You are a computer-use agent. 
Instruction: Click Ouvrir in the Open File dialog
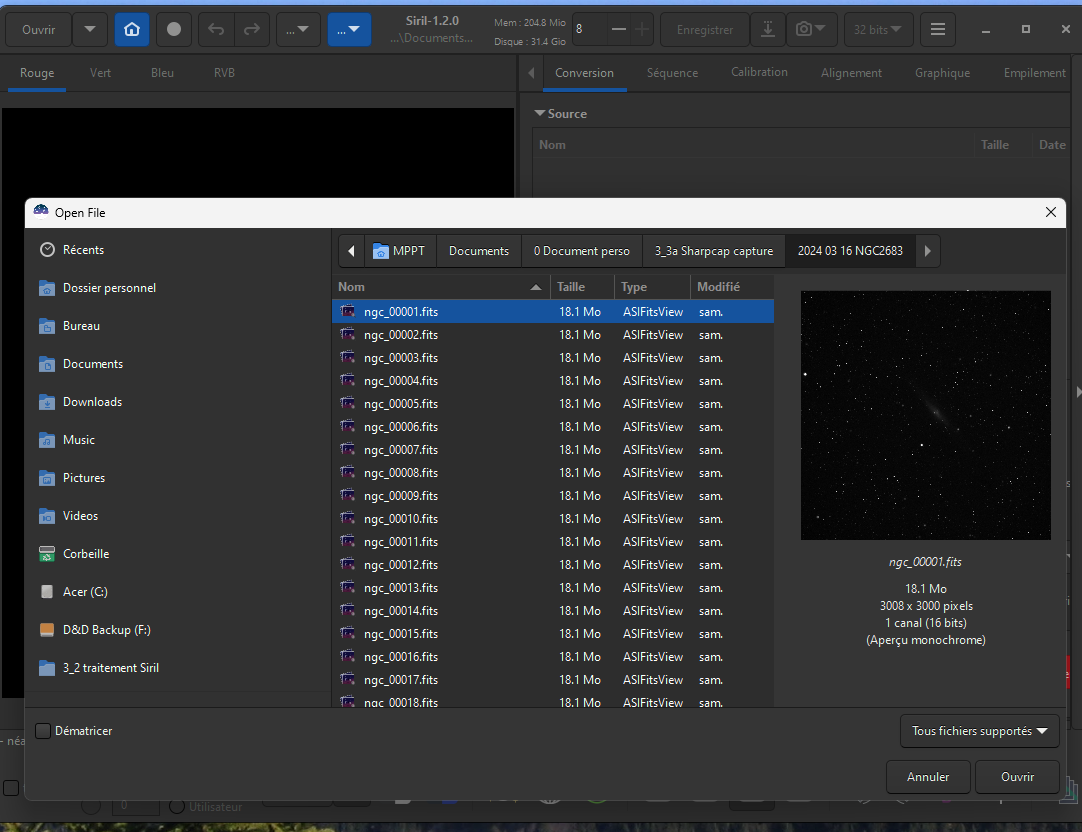(1017, 777)
